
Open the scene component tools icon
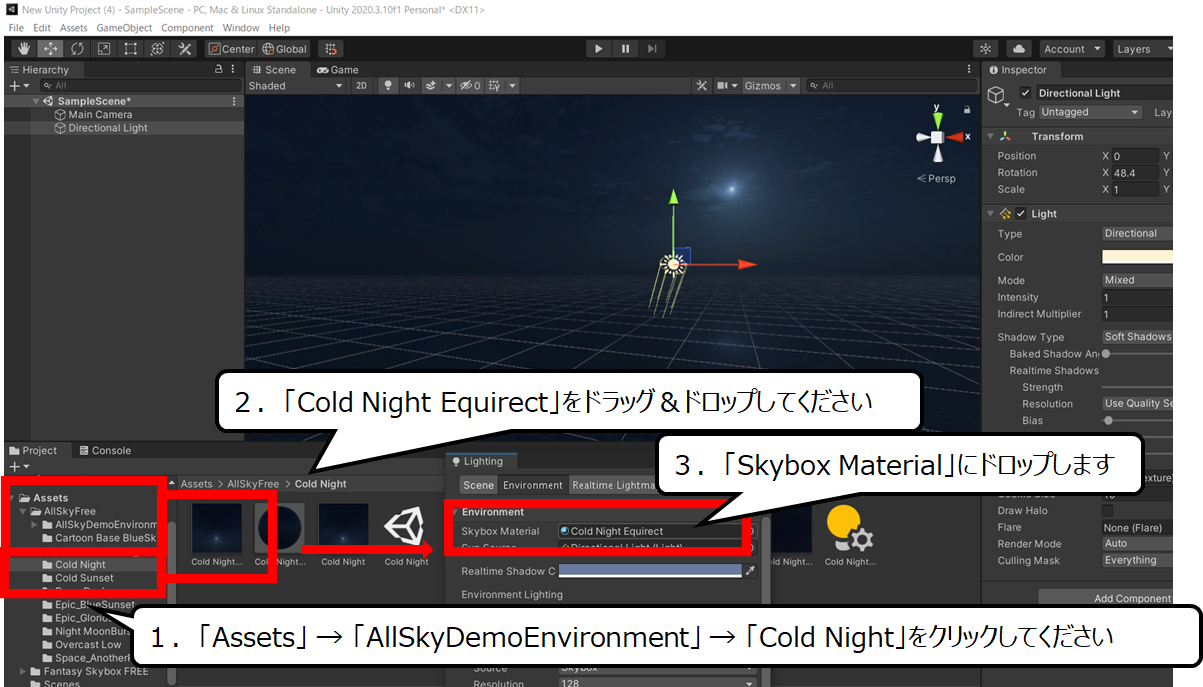point(701,86)
